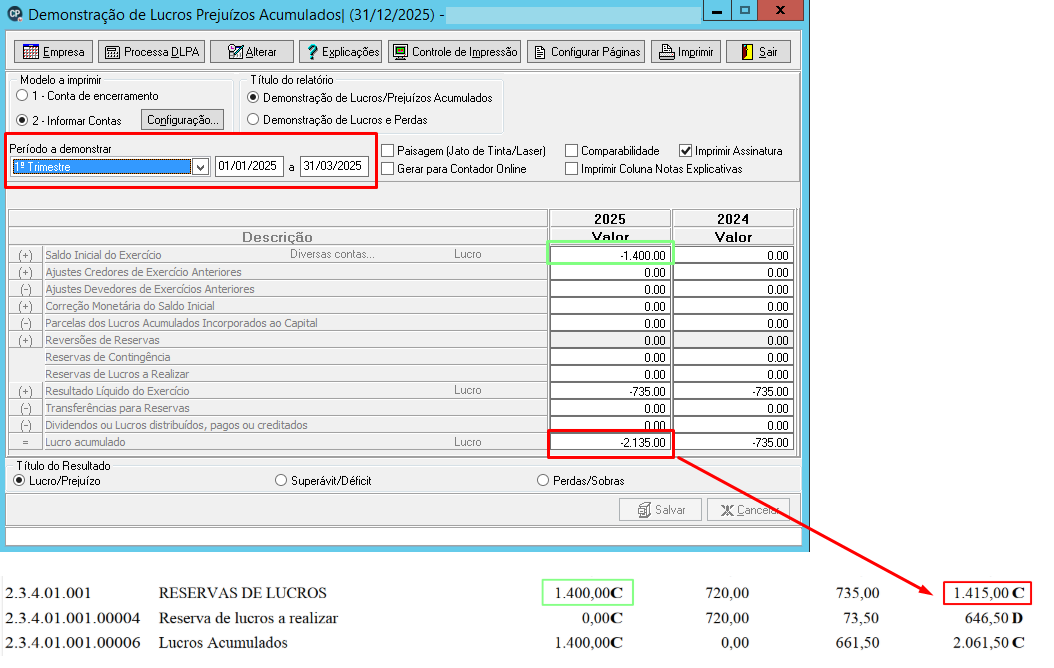Click Diversas contas... in Saldo Inicial row
Viewport: 1054px width, 668px height.
tap(333, 254)
